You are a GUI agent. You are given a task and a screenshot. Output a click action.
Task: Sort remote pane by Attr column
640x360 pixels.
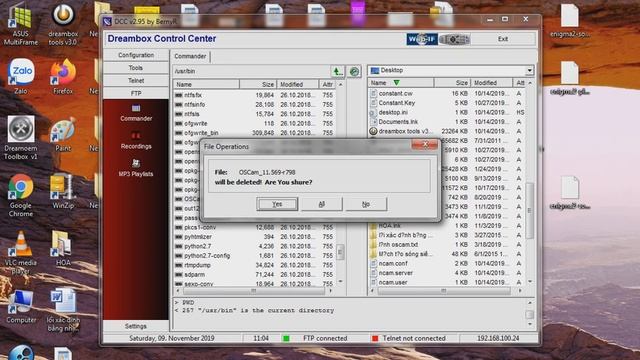click(x=328, y=84)
